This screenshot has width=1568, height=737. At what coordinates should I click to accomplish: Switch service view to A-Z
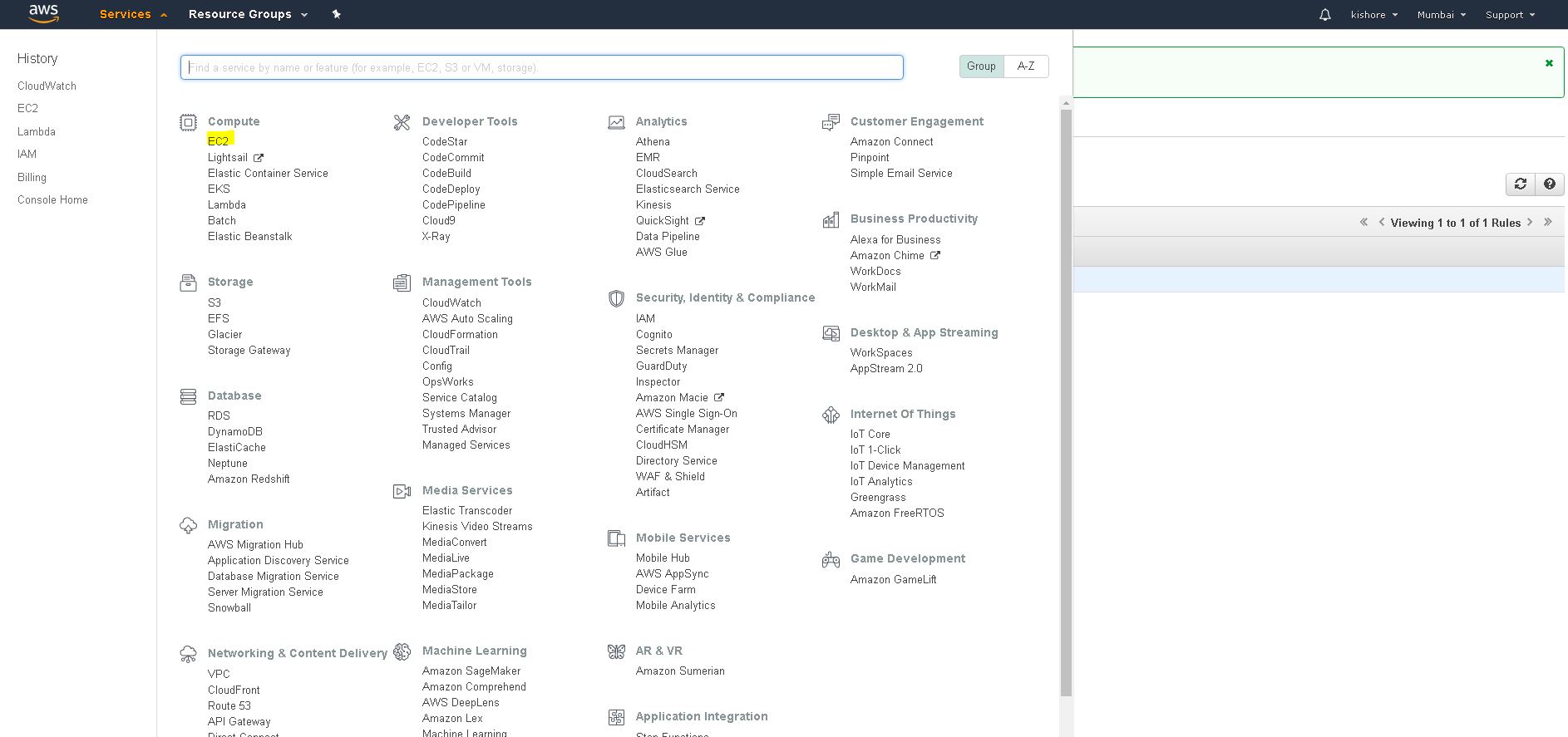[x=1026, y=66]
